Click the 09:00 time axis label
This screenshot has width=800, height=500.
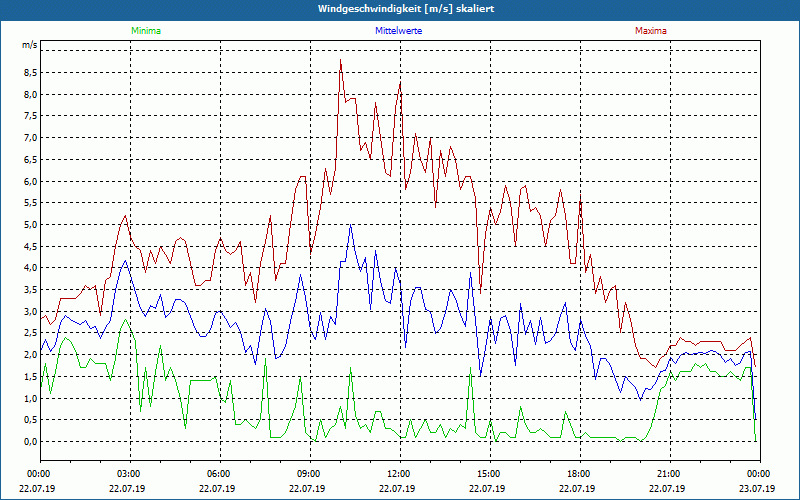308,474
